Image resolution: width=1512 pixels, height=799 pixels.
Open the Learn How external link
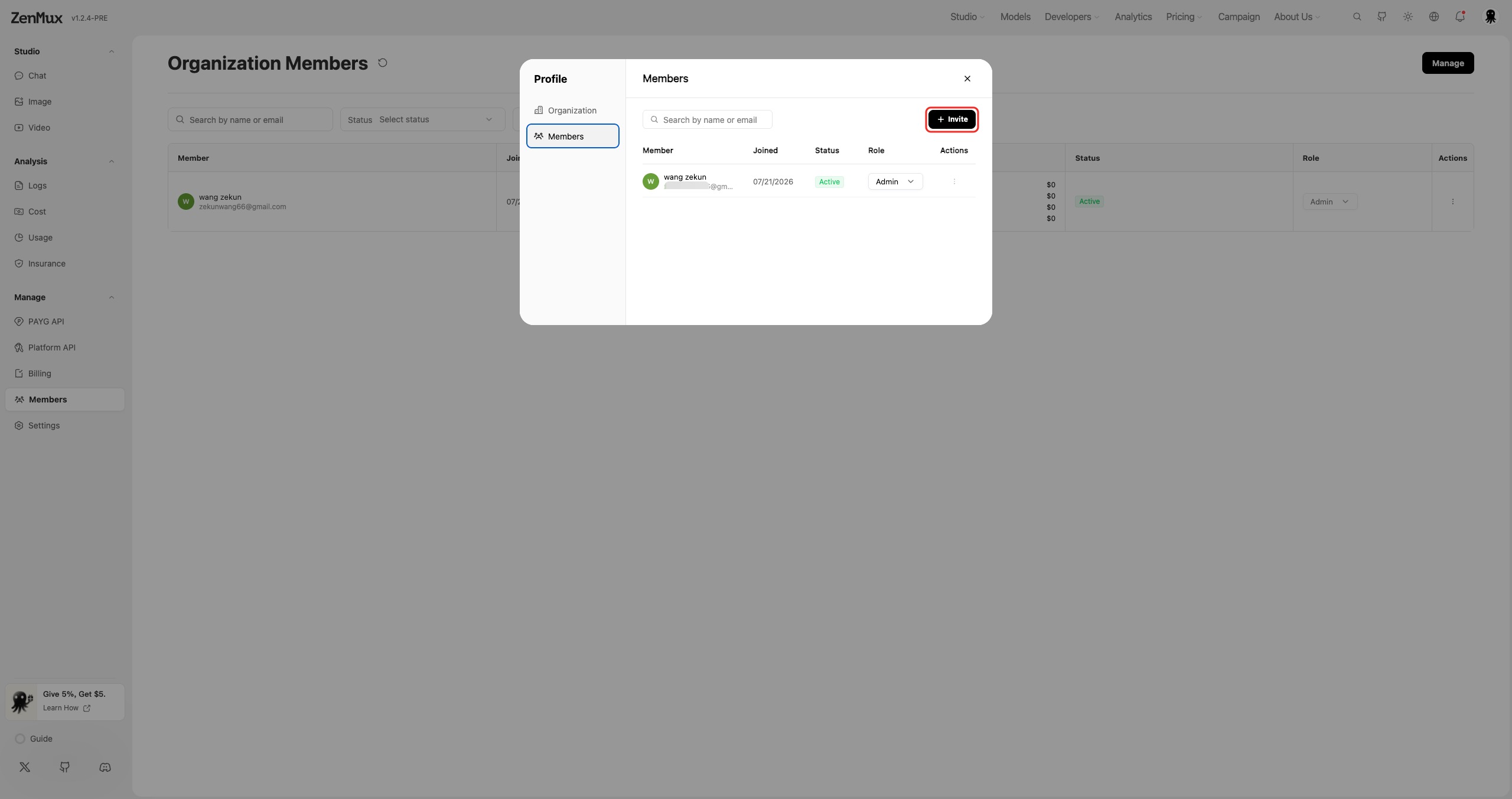click(x=67, y=708)
